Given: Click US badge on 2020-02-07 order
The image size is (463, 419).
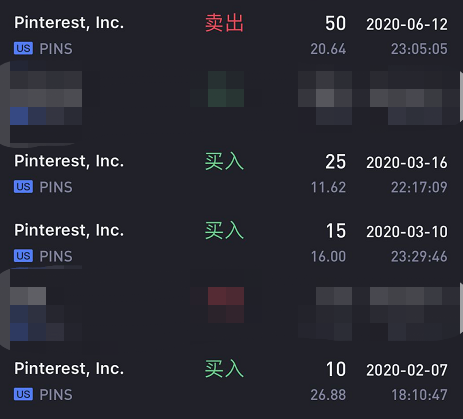Looking at the screenshot, I should 23,394.
